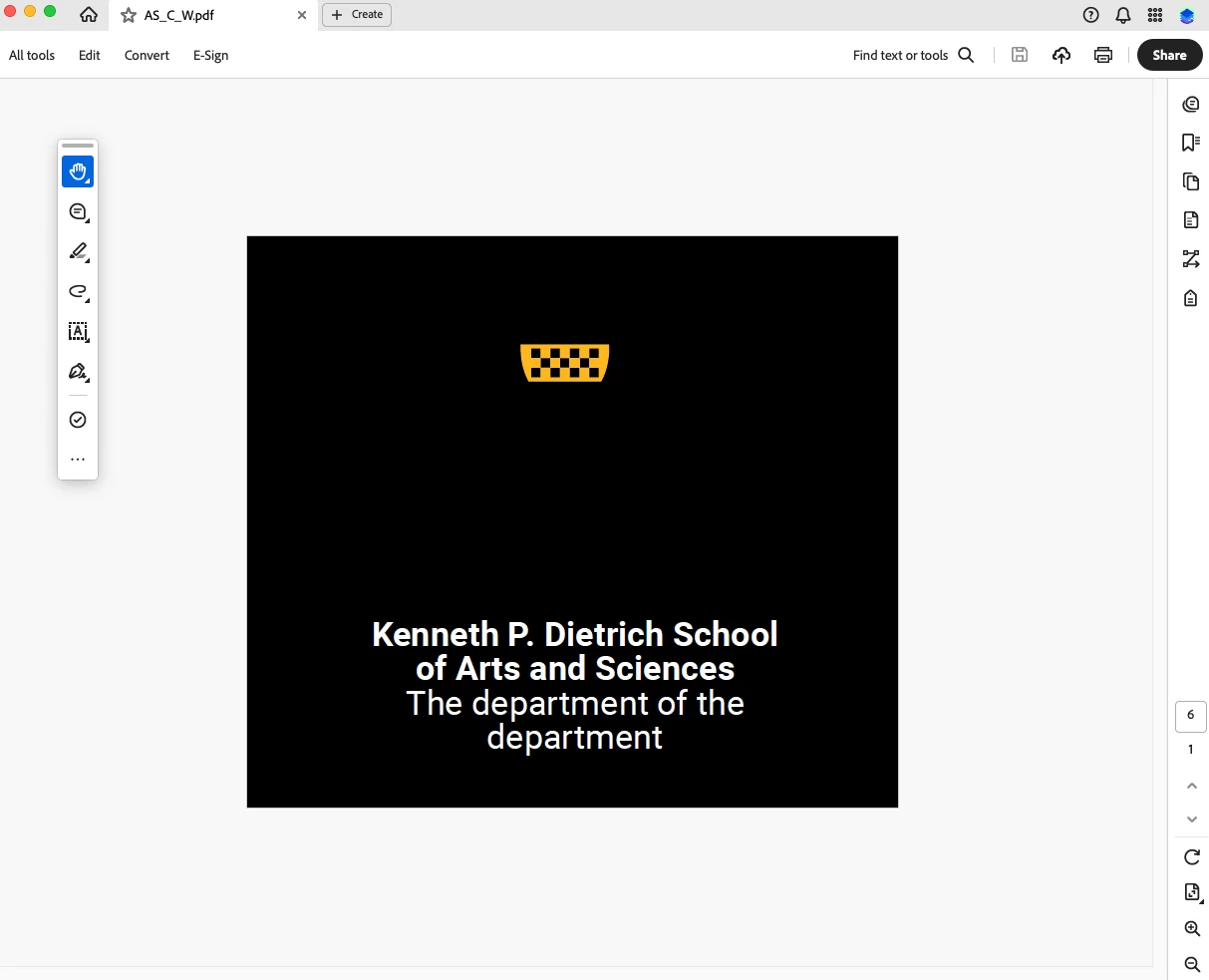Open the document summary panel icon

tap(1190, 220)
